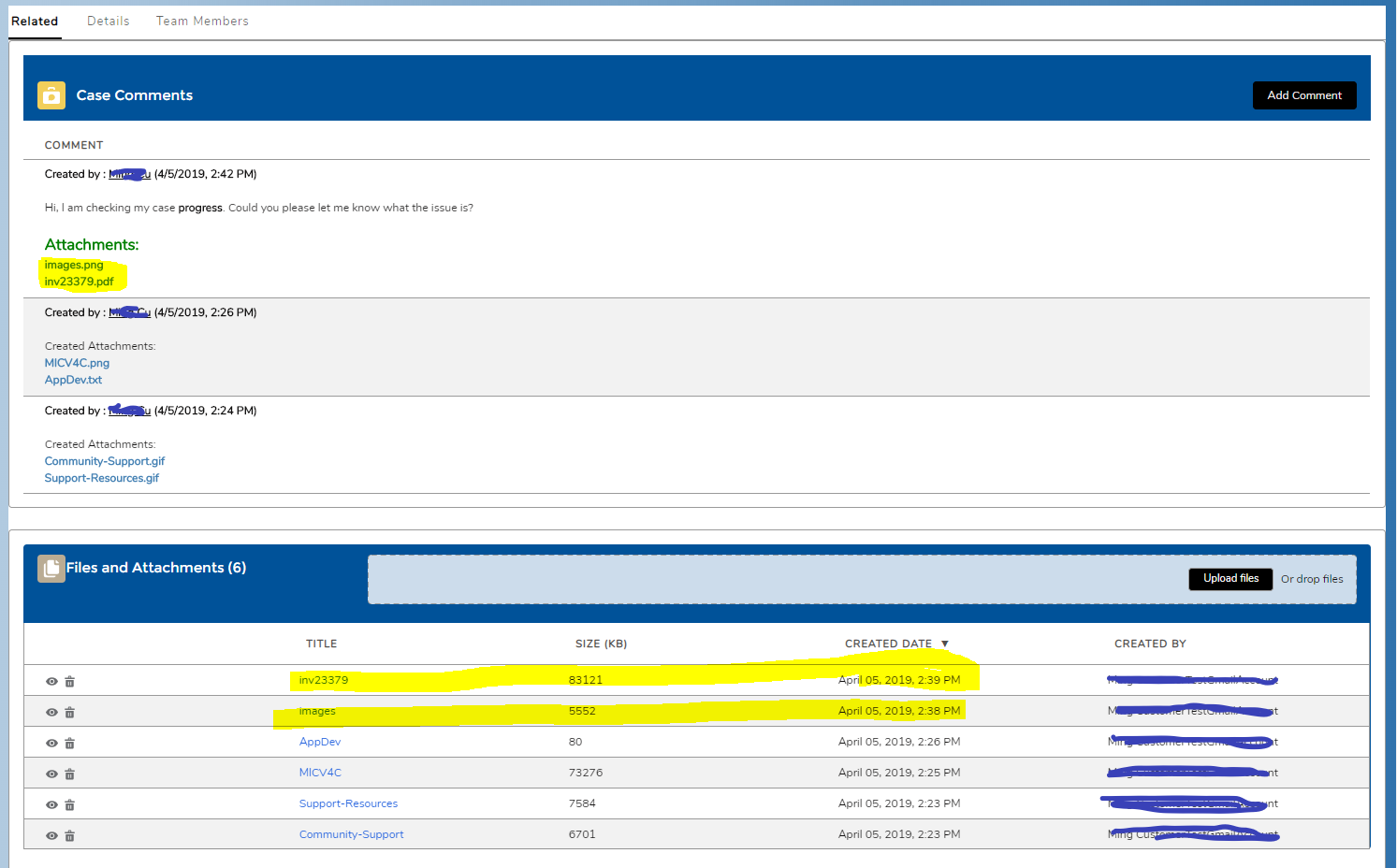Switch to the Details tab
1397x868 pixels.
[109, 21]
